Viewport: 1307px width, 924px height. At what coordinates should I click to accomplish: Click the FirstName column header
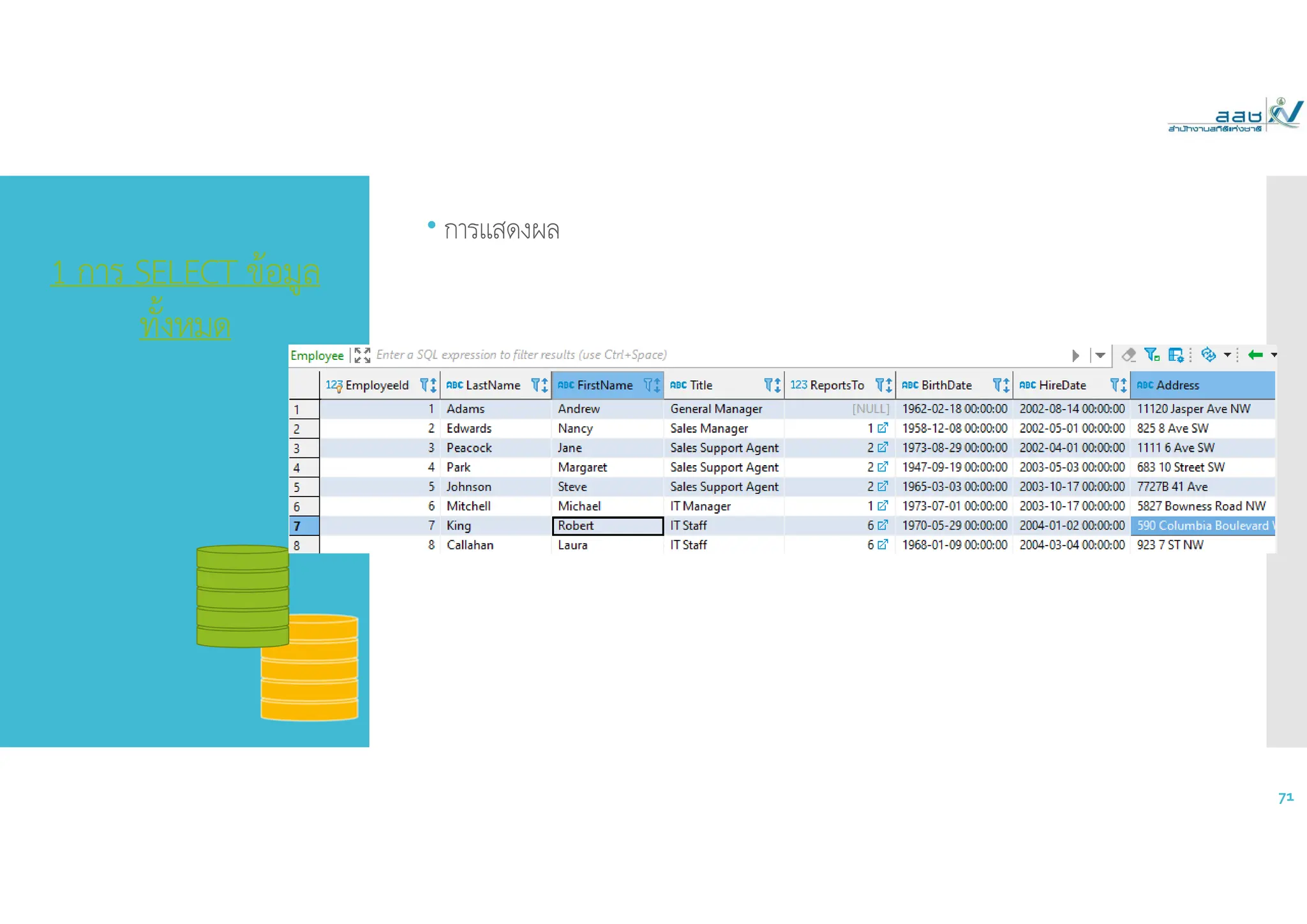pyautogui.click(x=604, y=385)
